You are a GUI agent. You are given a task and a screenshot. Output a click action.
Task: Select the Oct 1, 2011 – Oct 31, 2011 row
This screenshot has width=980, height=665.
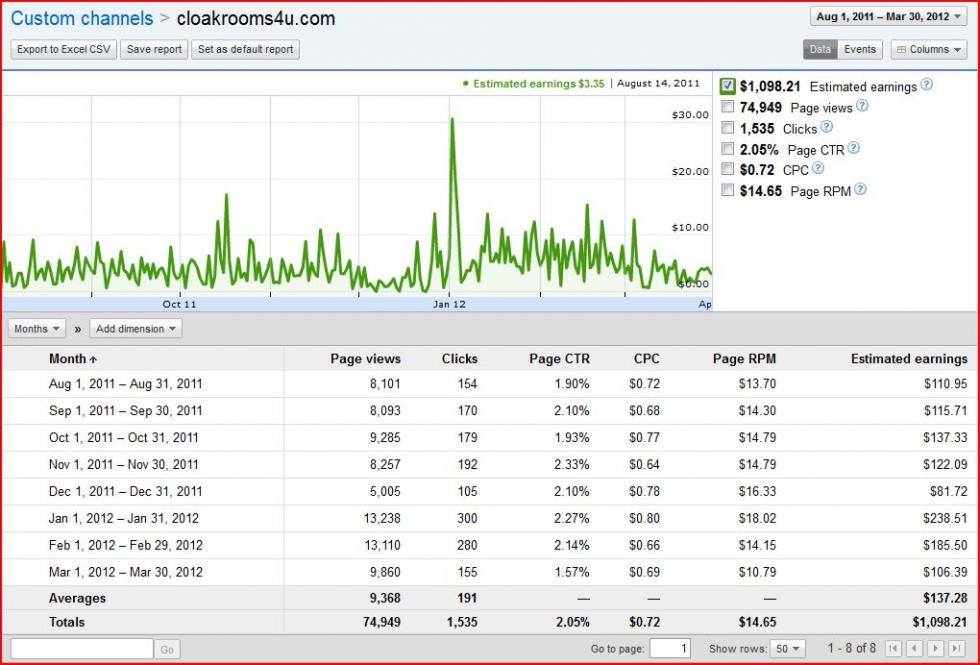[x=490, y=438]
